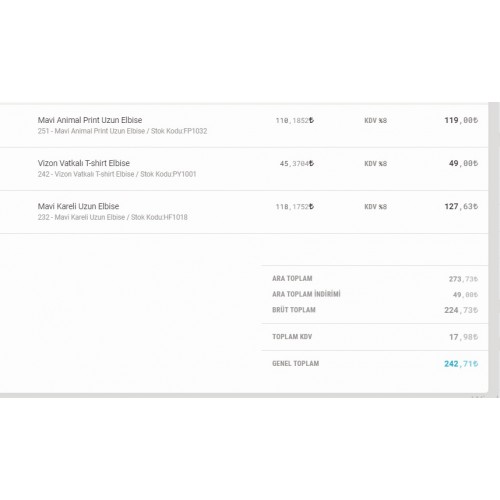500x500 pixels.
Task: Click Ara Toplam İndirimi label
Action: tap(306, 294)
